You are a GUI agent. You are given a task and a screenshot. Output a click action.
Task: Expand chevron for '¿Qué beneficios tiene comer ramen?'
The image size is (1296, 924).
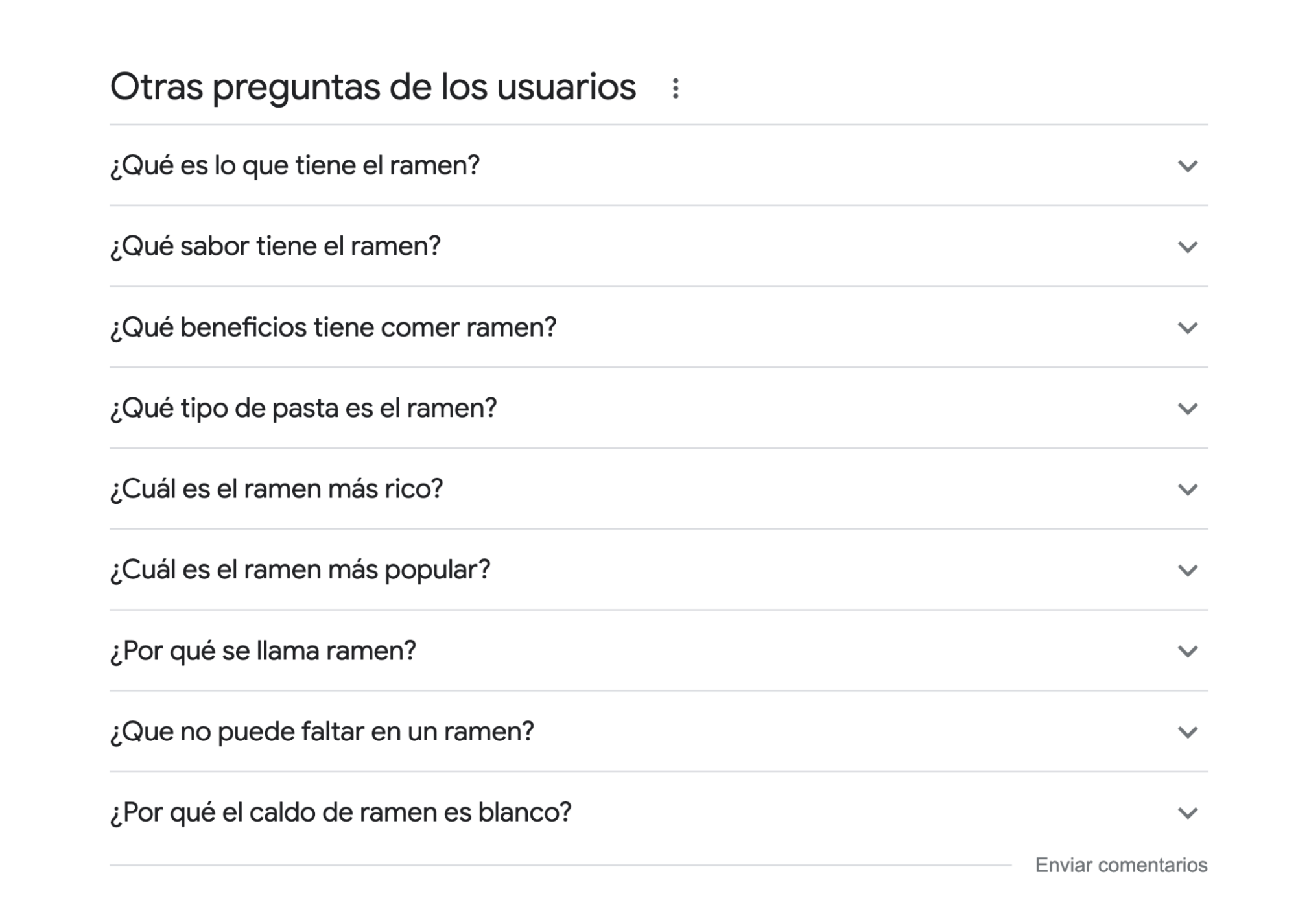pyautogui.click(x=1186, y=327)
